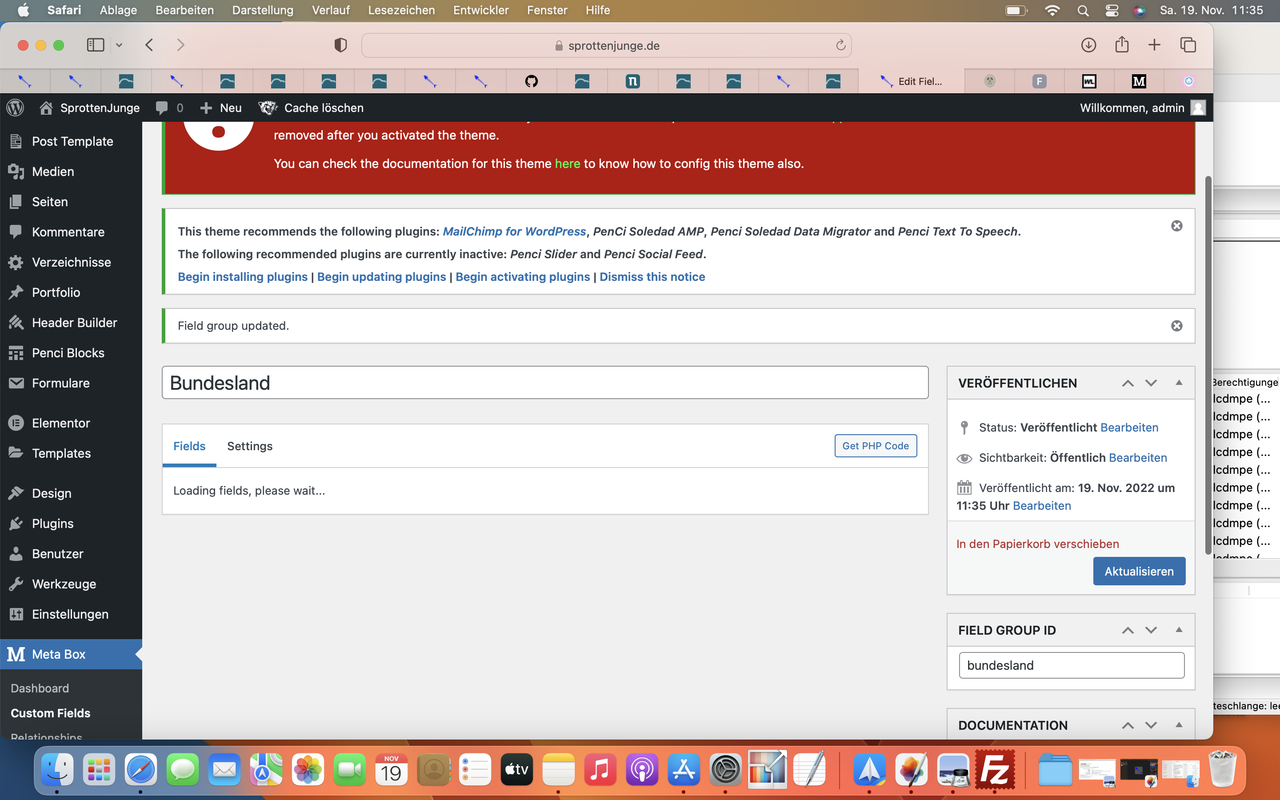Open FileZilla from the Dock

coord(996,770)
